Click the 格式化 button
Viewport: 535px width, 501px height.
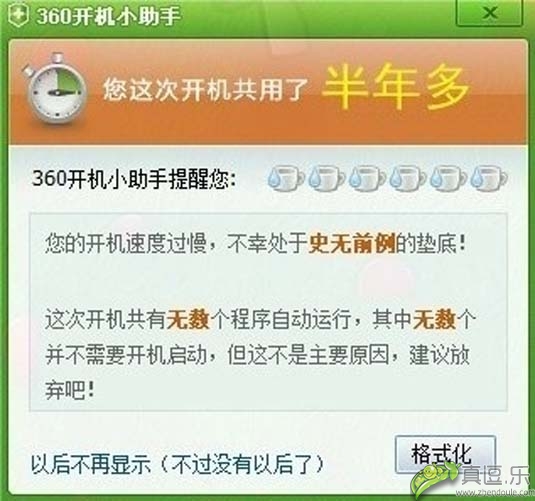[445, 454]
